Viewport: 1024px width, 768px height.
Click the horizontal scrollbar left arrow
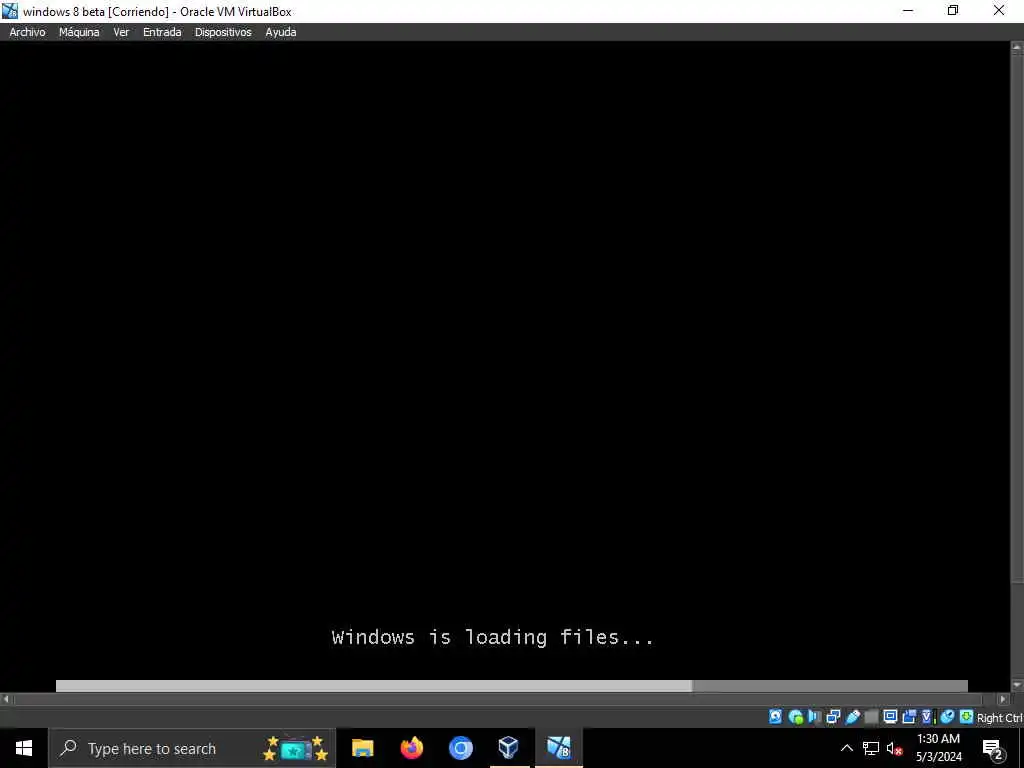(6, 699)
